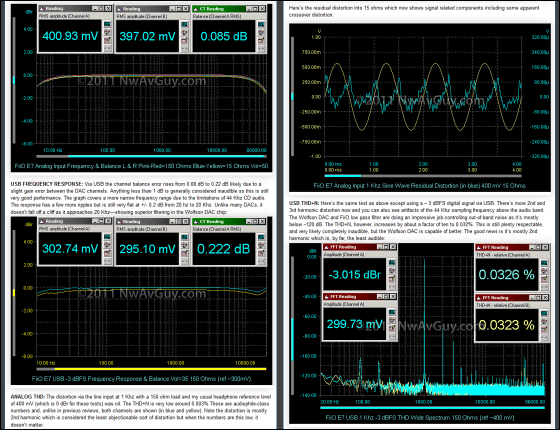
Task: Click the sine wave residual distortion caption
Action: click(x=420, y=185)
